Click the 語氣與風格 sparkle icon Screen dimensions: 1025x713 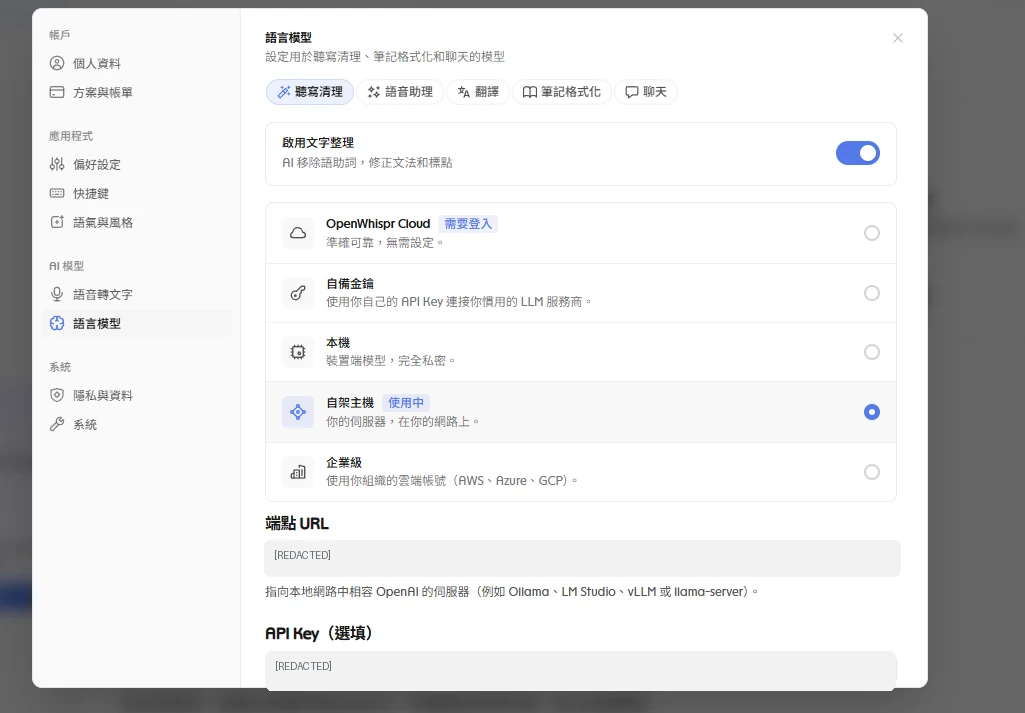click(57, 222)
